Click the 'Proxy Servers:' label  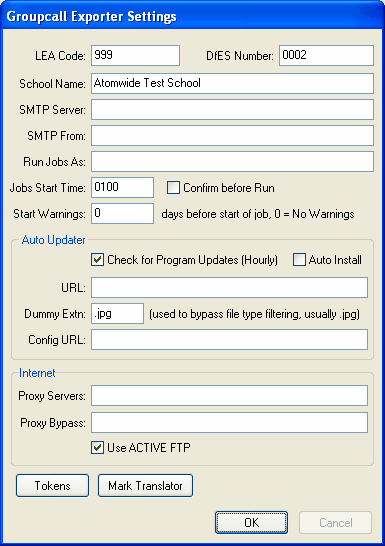[52, 396]
